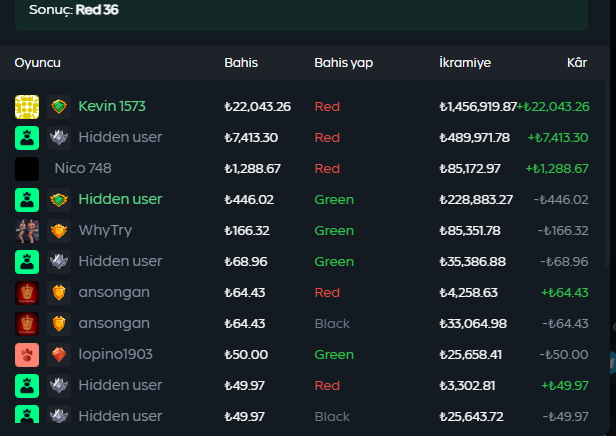Viewport: 616px width, 436px height.
Task: Open WhyTry's profile picture
Action: coord(27,231)
